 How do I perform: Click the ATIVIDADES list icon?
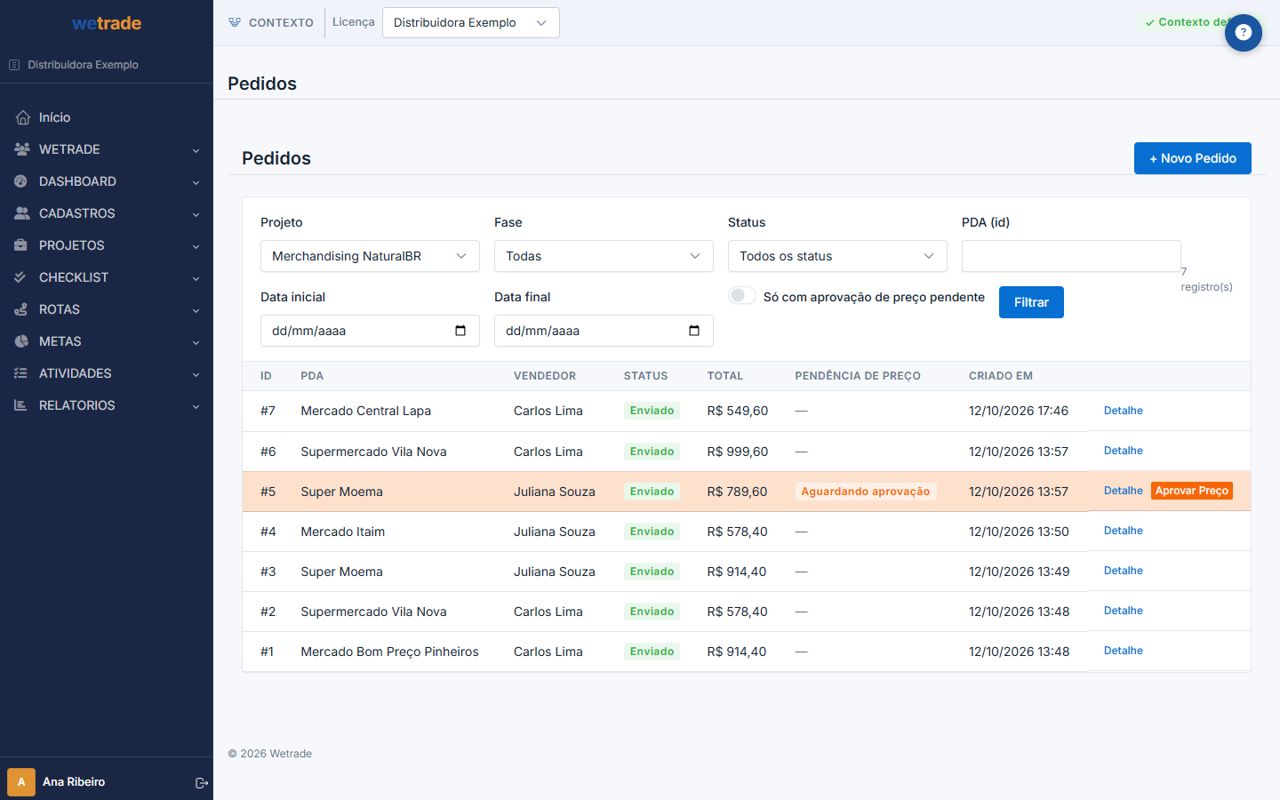click(x=22, y=374)
